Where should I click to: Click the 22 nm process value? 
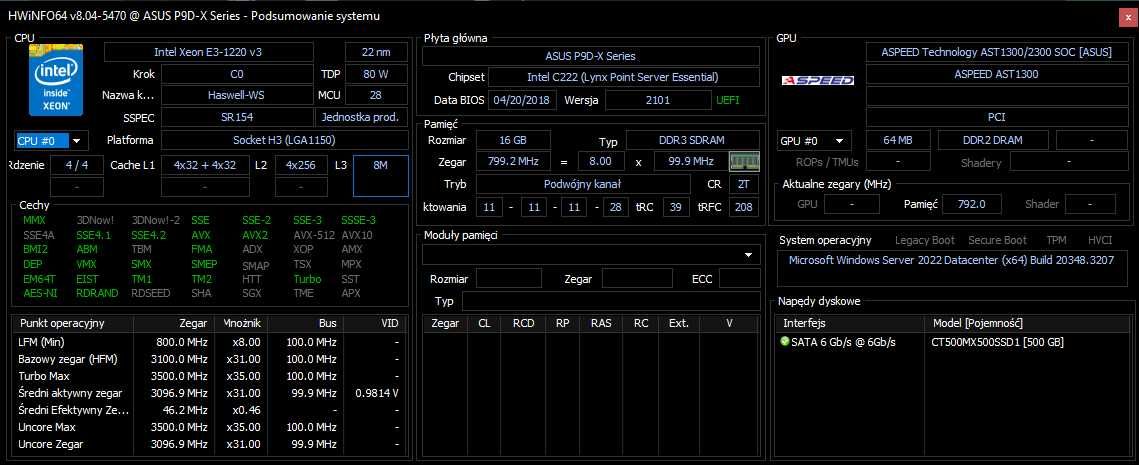[376, 52]
